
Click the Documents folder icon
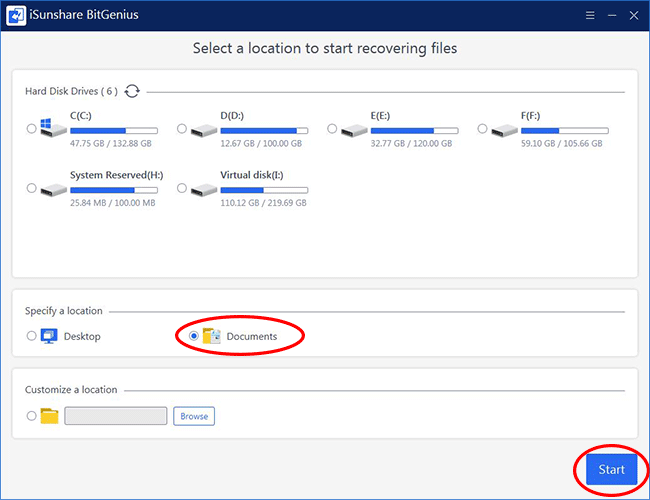211,336
